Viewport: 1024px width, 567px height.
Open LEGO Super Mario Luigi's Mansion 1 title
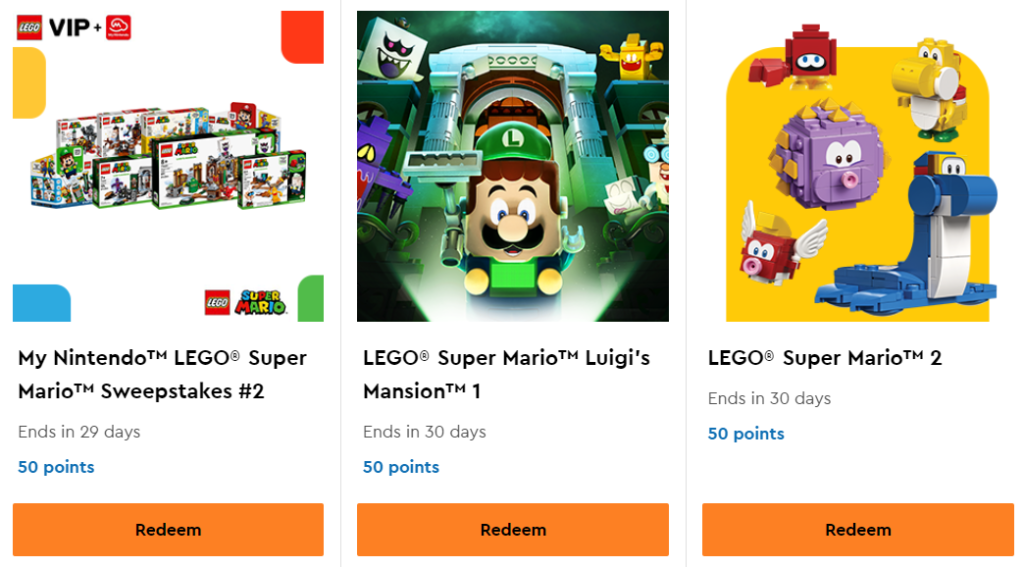point(506,374)
